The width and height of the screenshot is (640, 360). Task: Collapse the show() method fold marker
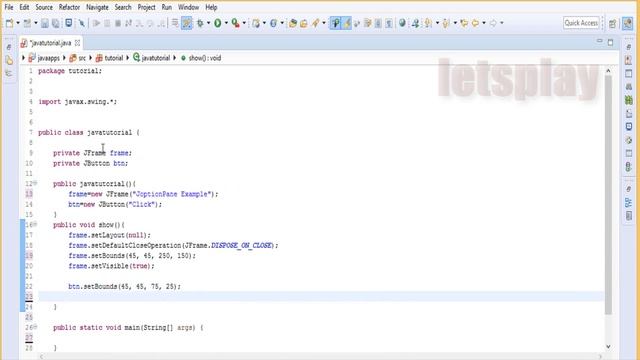click(x=35, y=224)
